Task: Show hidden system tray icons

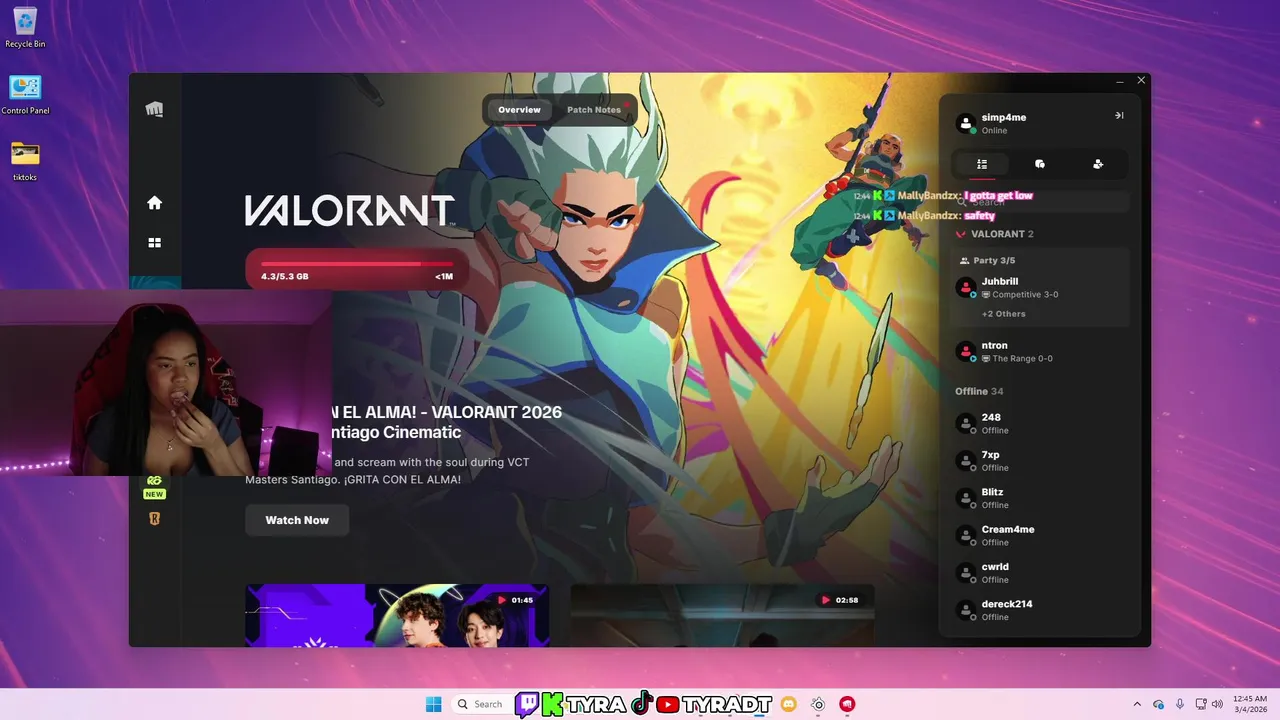Action: 1137,704
